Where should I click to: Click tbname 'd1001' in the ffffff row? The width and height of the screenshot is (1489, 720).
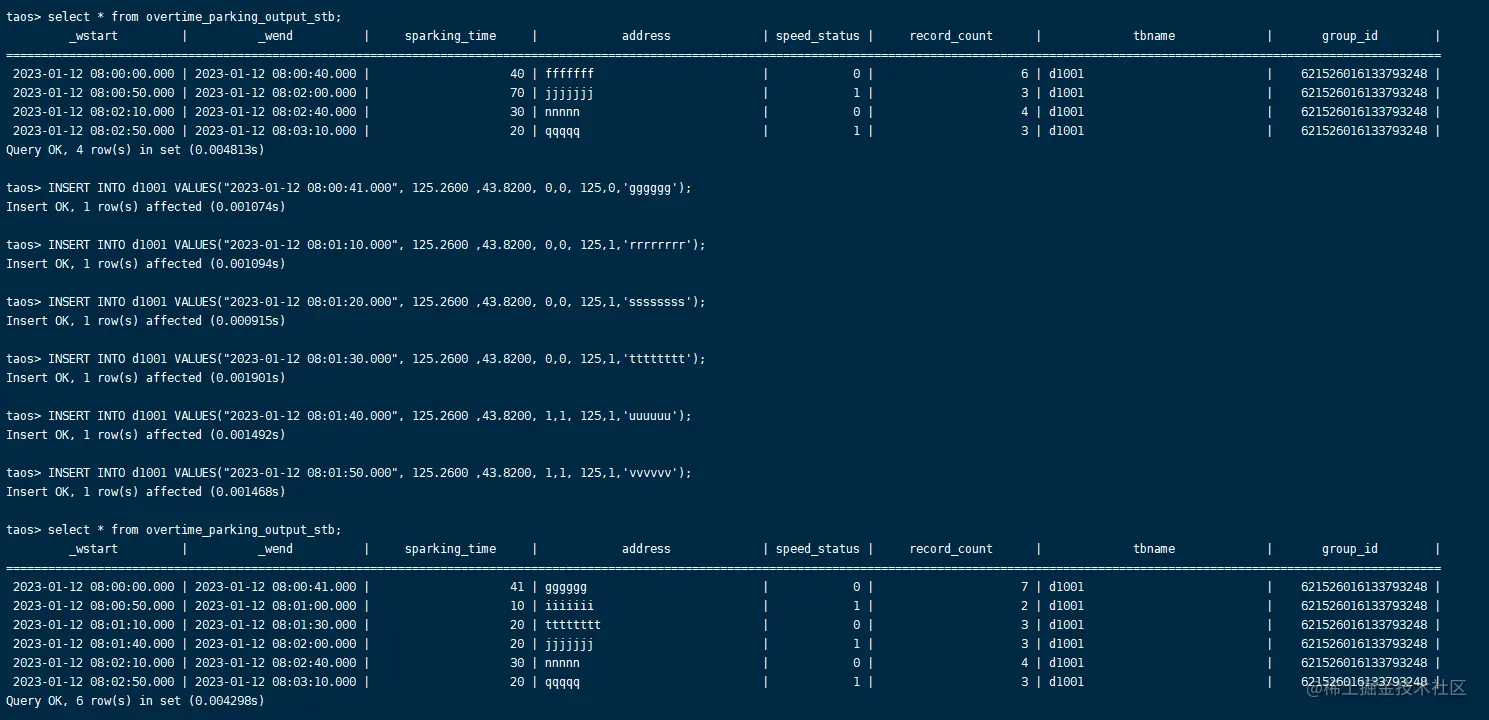click(1066, 74)
